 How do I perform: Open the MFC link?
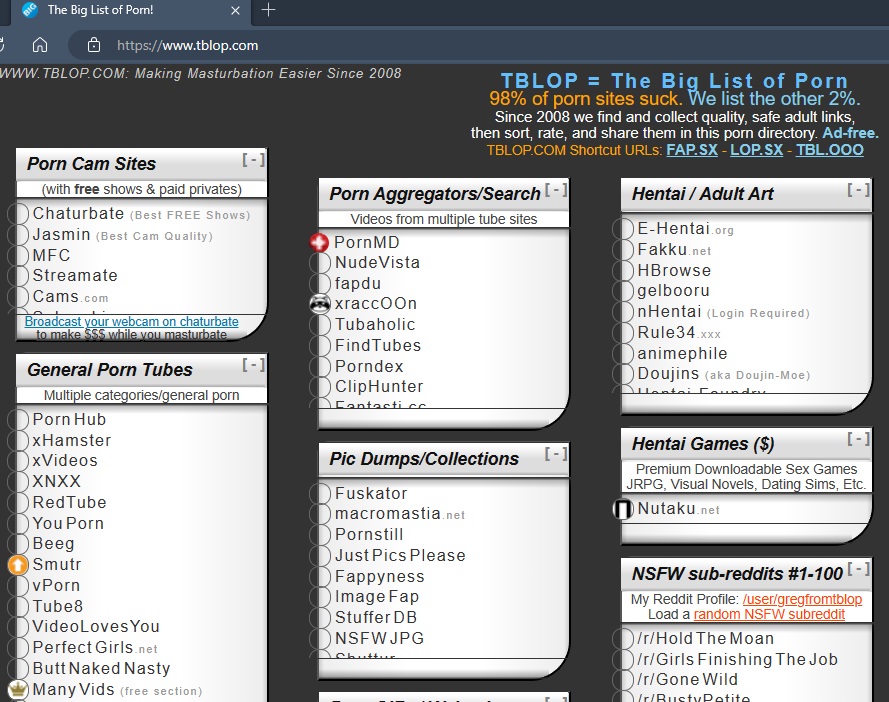point(52,256)
